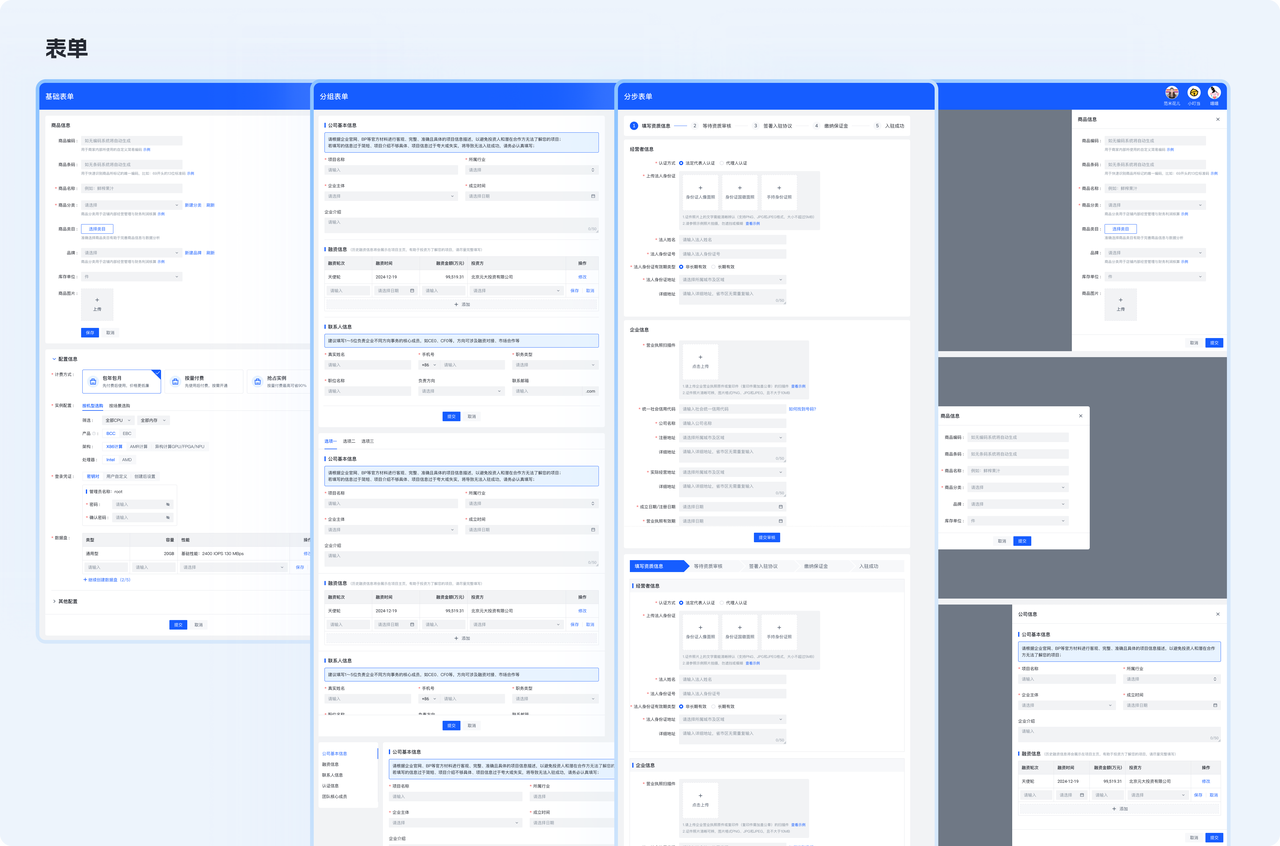The image size is (1280, 846).
Task: Collapse the 配置信息 section
Action: pos(55,359)
